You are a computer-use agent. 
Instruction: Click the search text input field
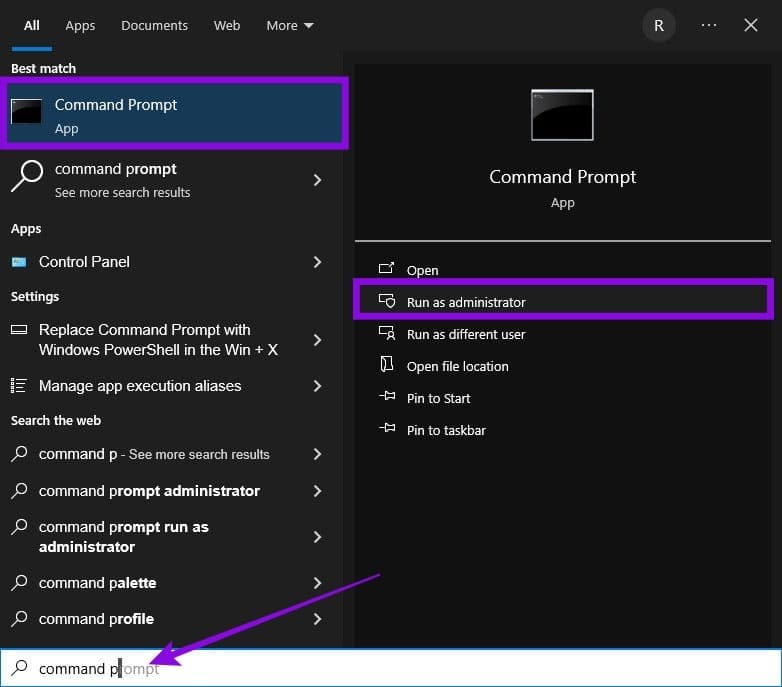pyautogui.click(x=391, y=668)
